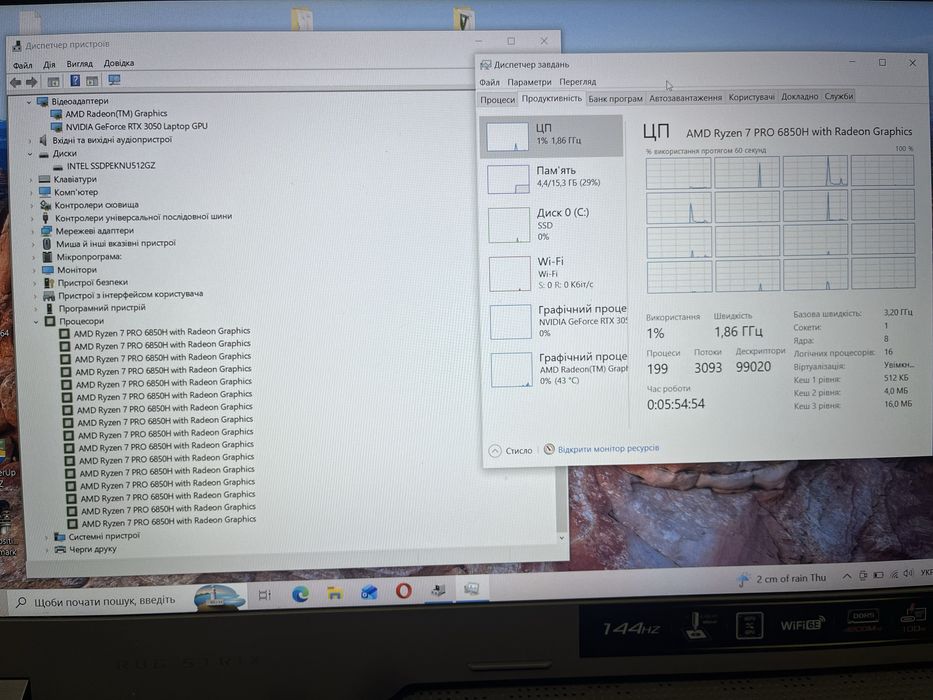Open the Mail app from the taskbar
The width and height of the screenshot is (933, 700).
(370, 592)
